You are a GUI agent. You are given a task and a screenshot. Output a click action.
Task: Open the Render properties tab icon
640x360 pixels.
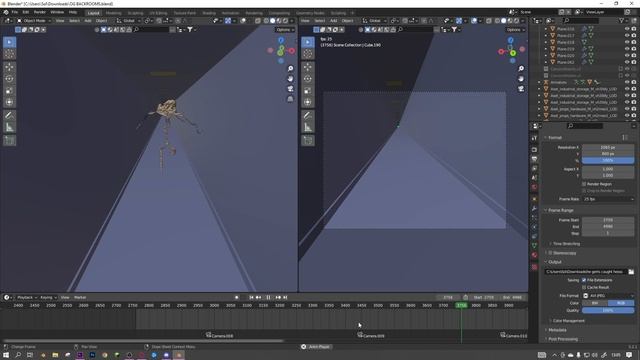[534, 150]
